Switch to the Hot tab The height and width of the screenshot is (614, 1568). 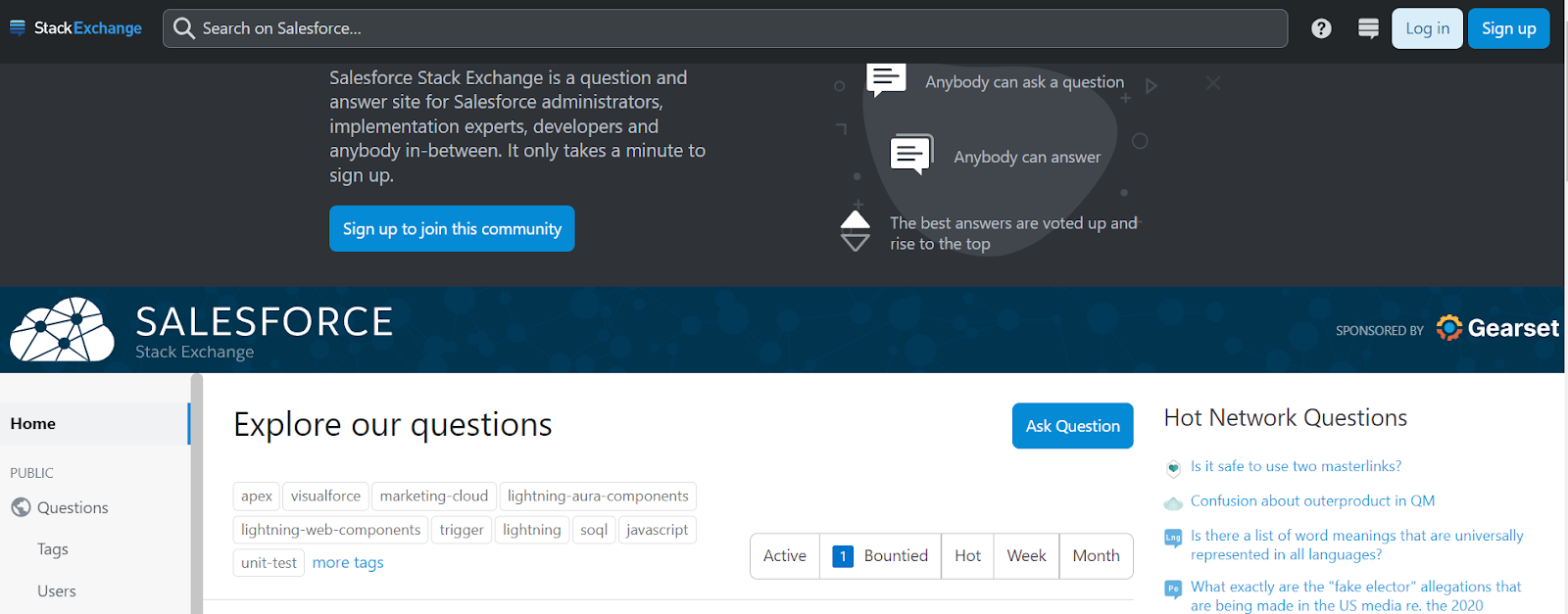(x=967, y=556)
